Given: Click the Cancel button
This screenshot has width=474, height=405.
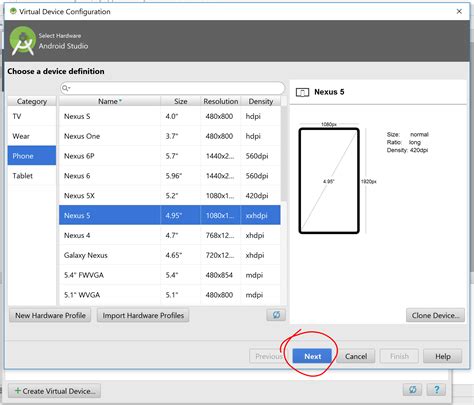Looking at the screenshot, I should pos(356,356).
